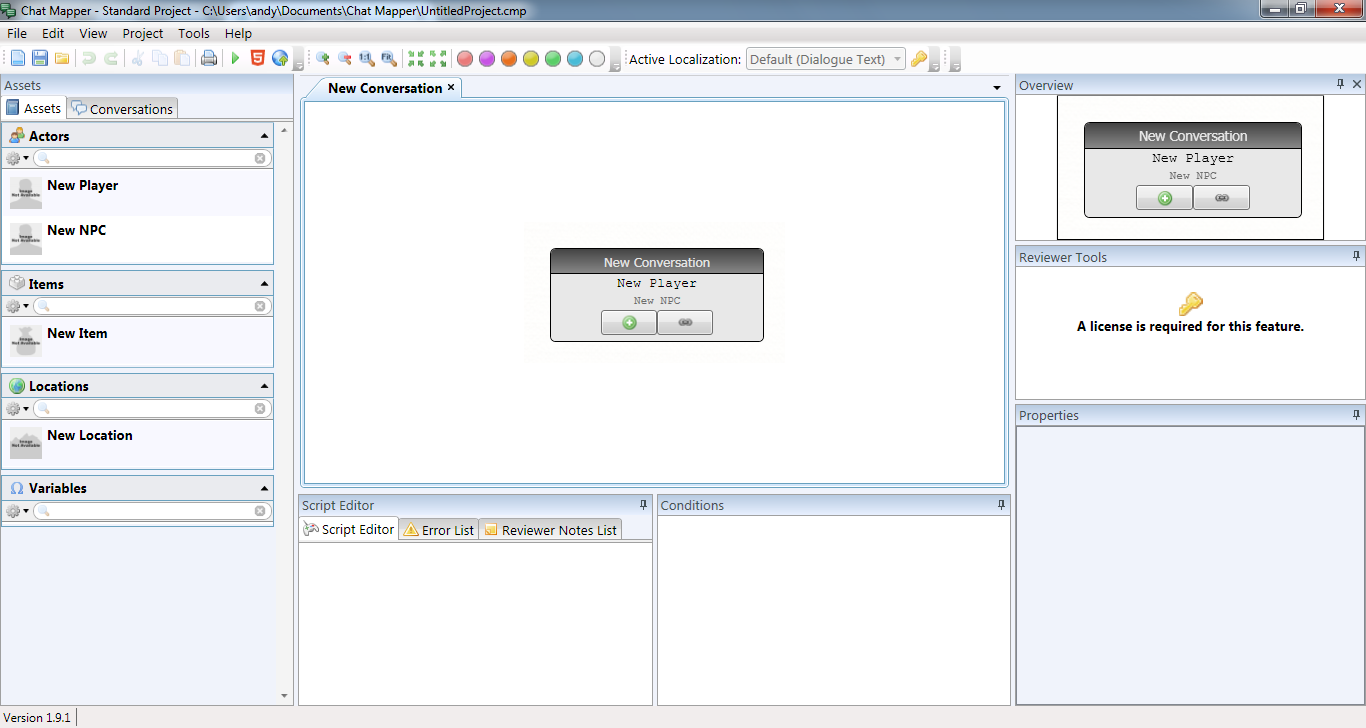Click the Zoom to Fit icon

point(389,59)
